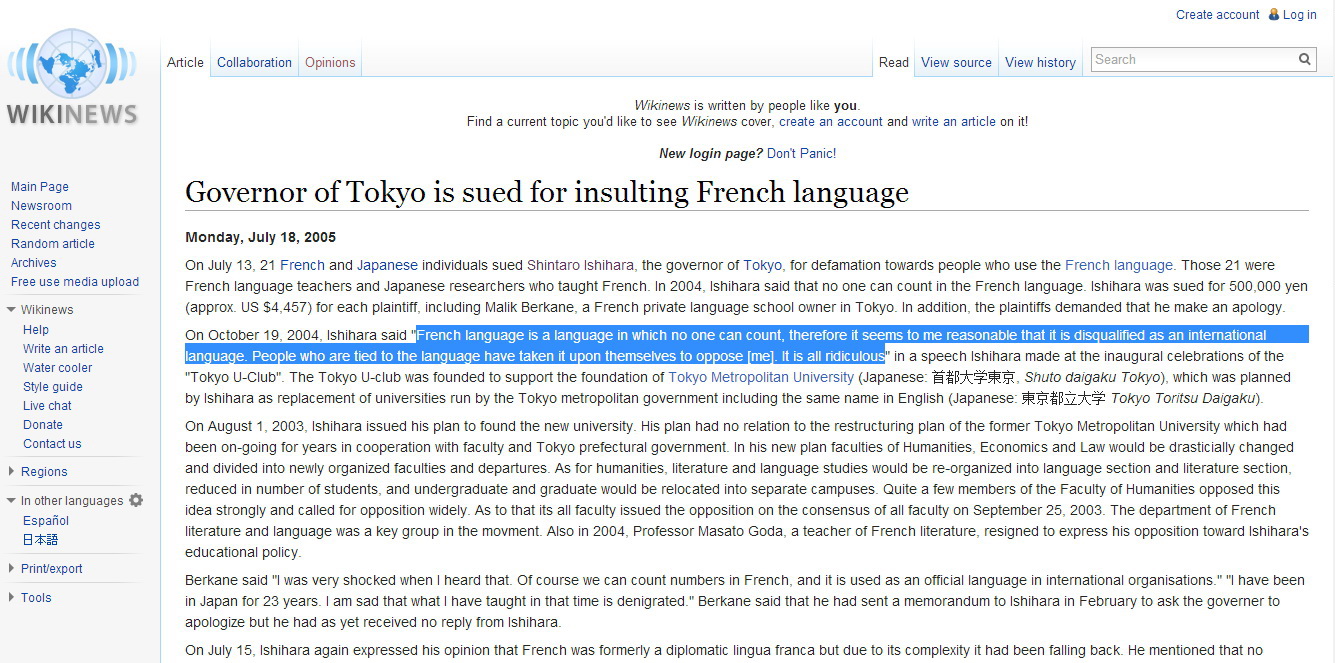The width and height of the screenshot is (1335, 663).
Task: Switch to the 日本語 language version
Action: (x=41, y=540)
